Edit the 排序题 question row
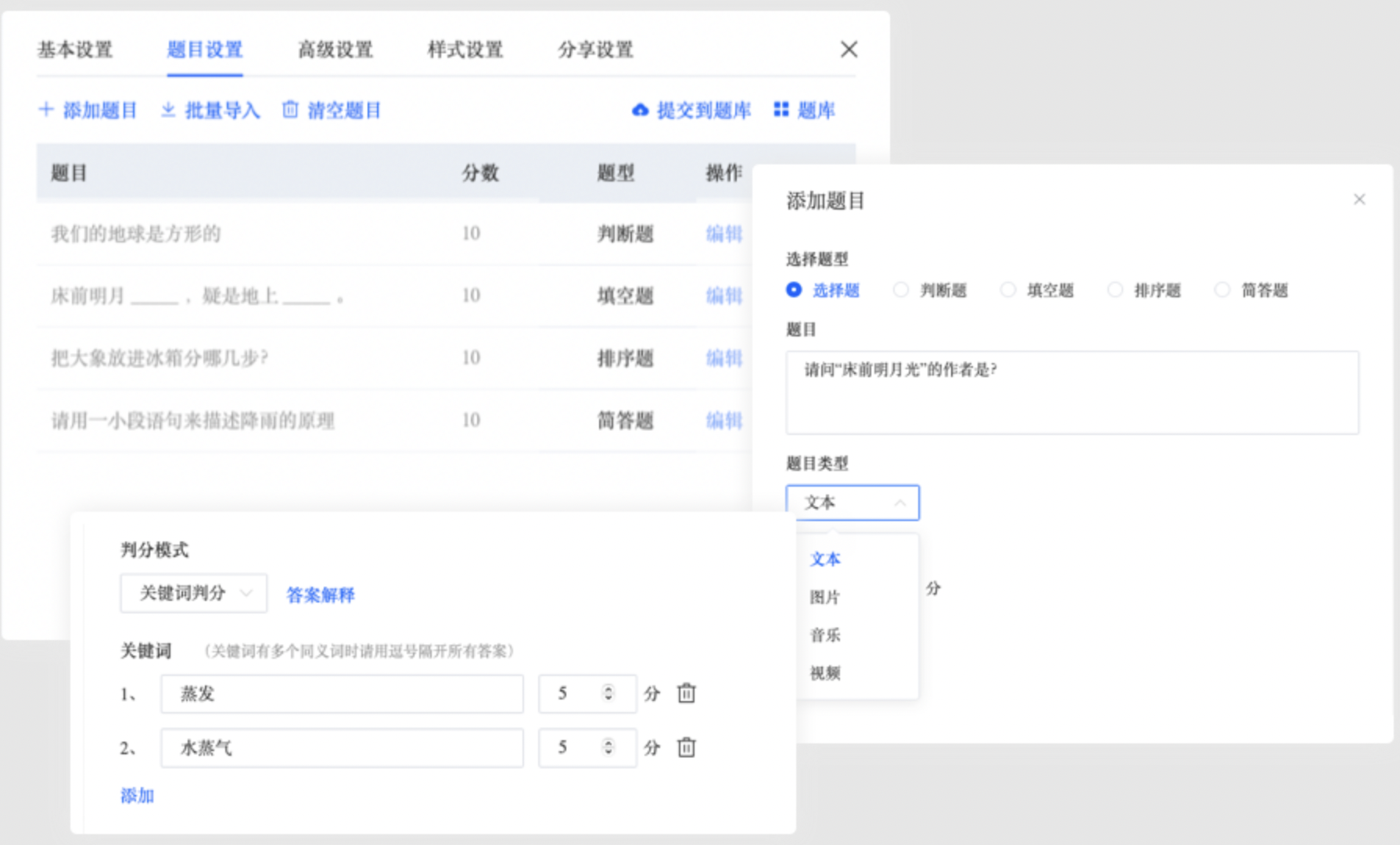Image resolution: width=1400 pixels, height=845 pixels. (724, 358)
